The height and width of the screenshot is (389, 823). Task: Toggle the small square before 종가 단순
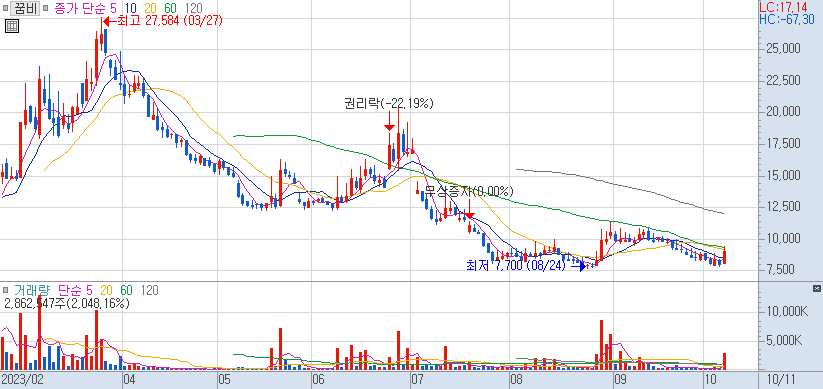(46, 8)
